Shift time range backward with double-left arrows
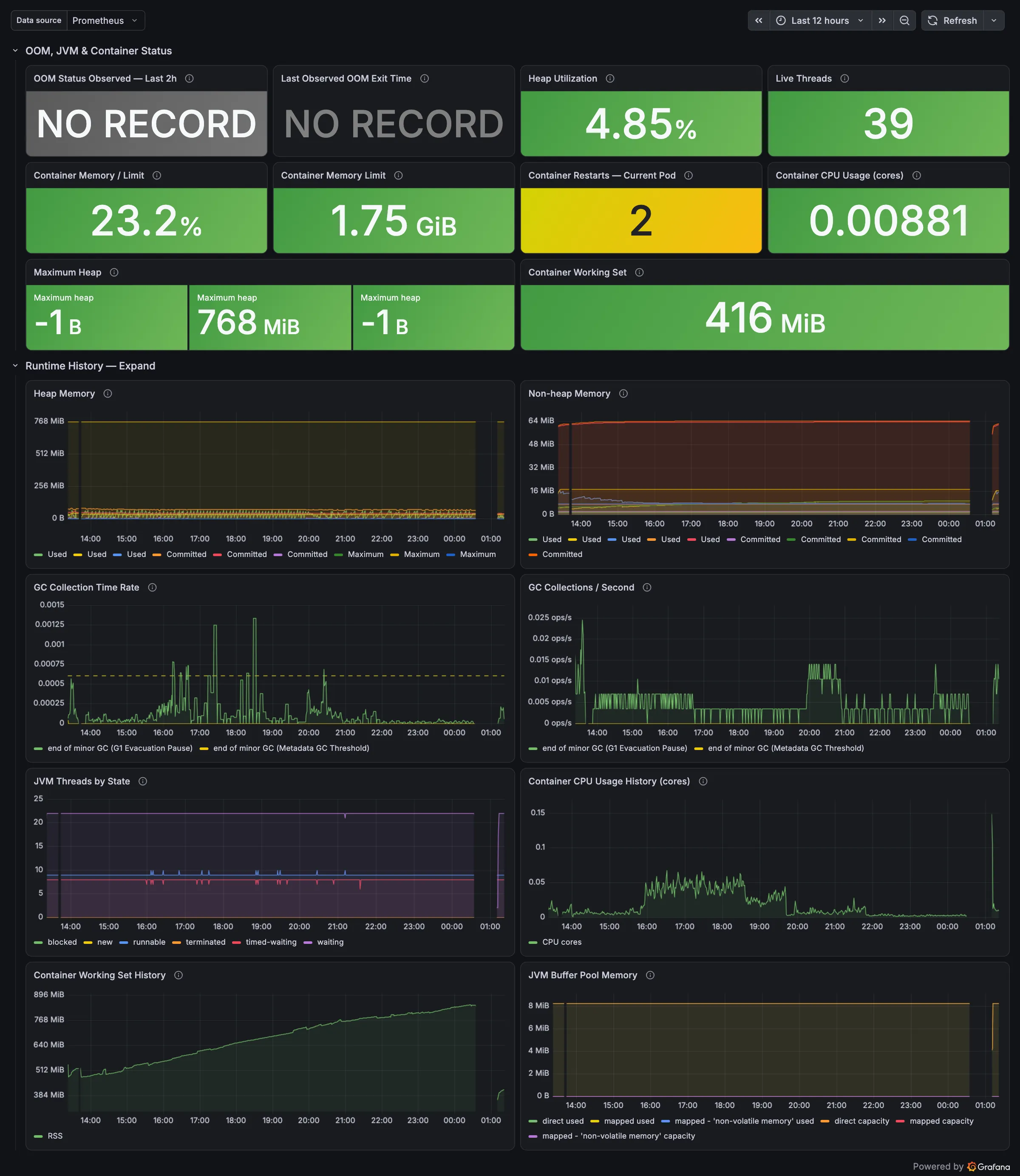1020x1176 pixels. [759, 20]
